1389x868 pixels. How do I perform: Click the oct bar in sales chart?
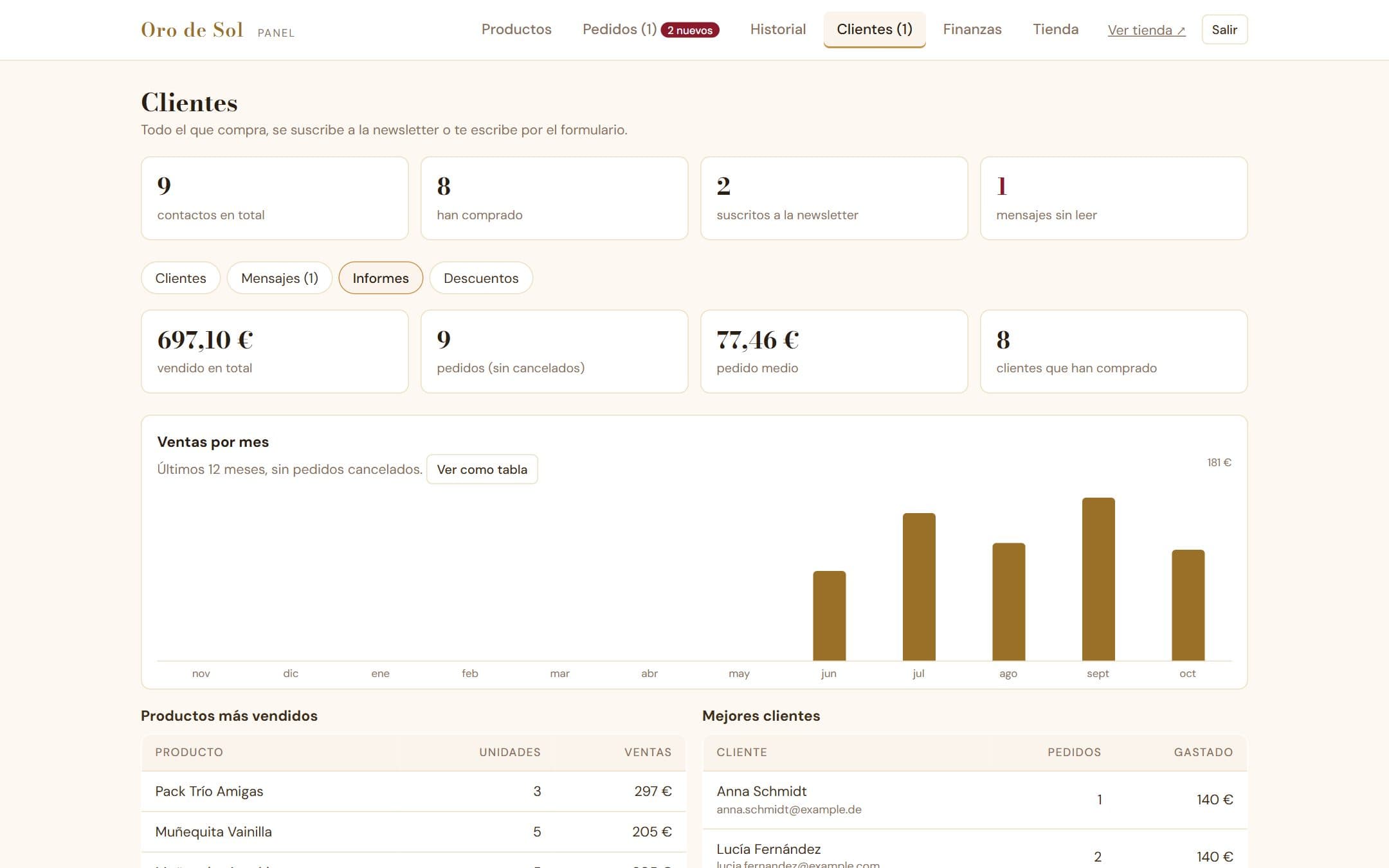(1188, 605)
